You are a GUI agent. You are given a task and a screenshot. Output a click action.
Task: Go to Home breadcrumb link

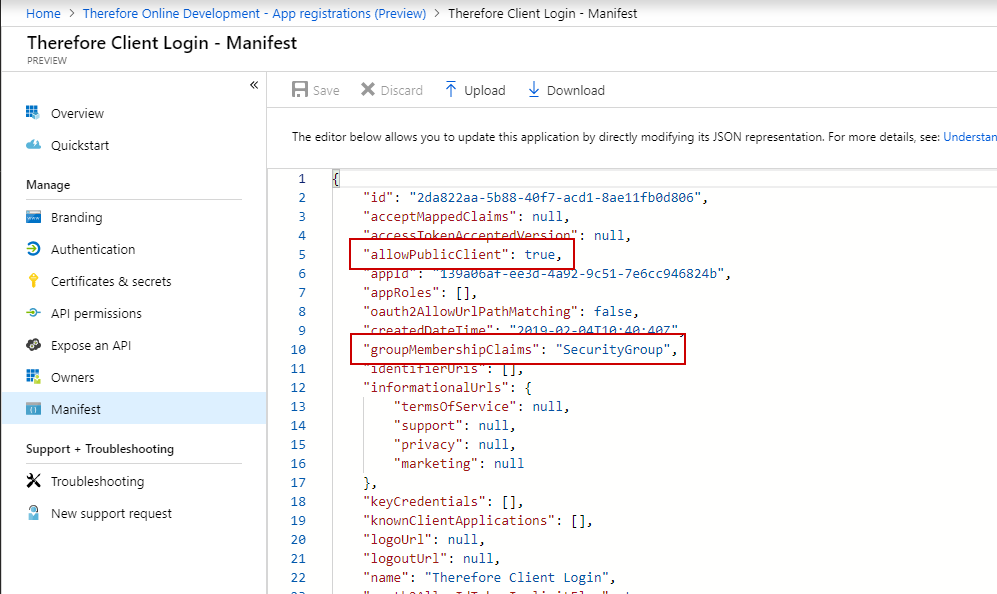point(43,13)
